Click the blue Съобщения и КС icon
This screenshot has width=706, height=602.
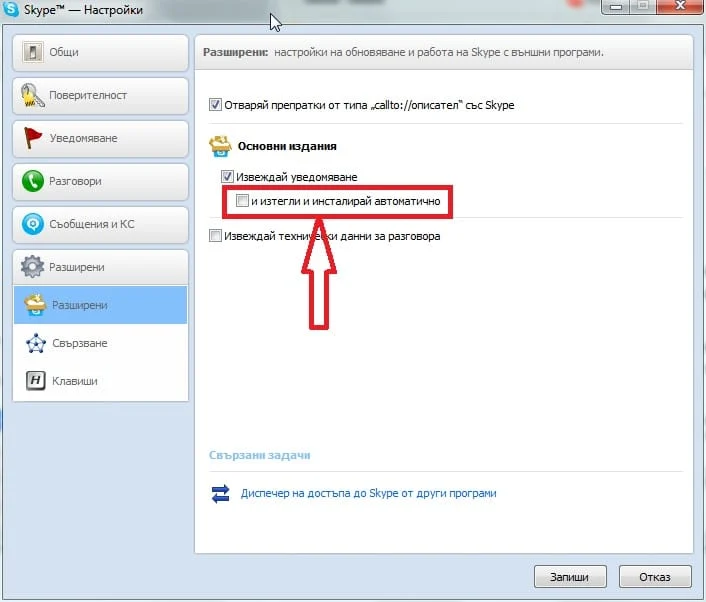pyautogui.click(x=32, y=224)
